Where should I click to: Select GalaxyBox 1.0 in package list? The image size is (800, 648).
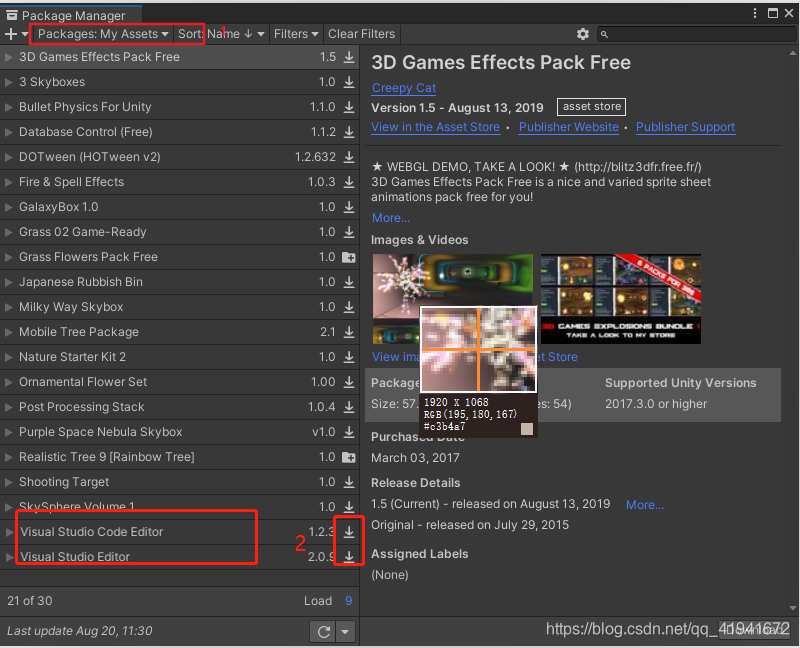(180, 207)
